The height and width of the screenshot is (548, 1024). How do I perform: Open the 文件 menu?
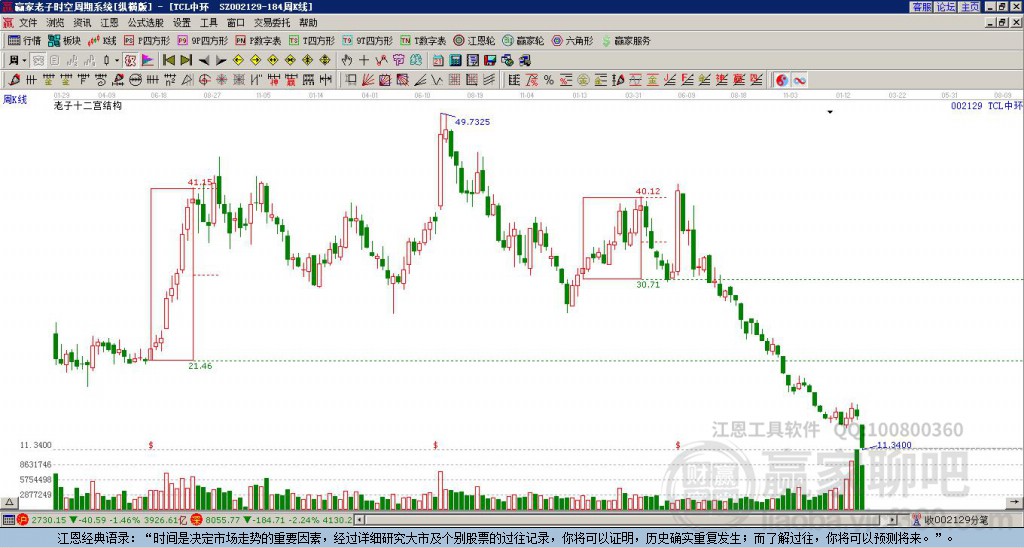28,23
